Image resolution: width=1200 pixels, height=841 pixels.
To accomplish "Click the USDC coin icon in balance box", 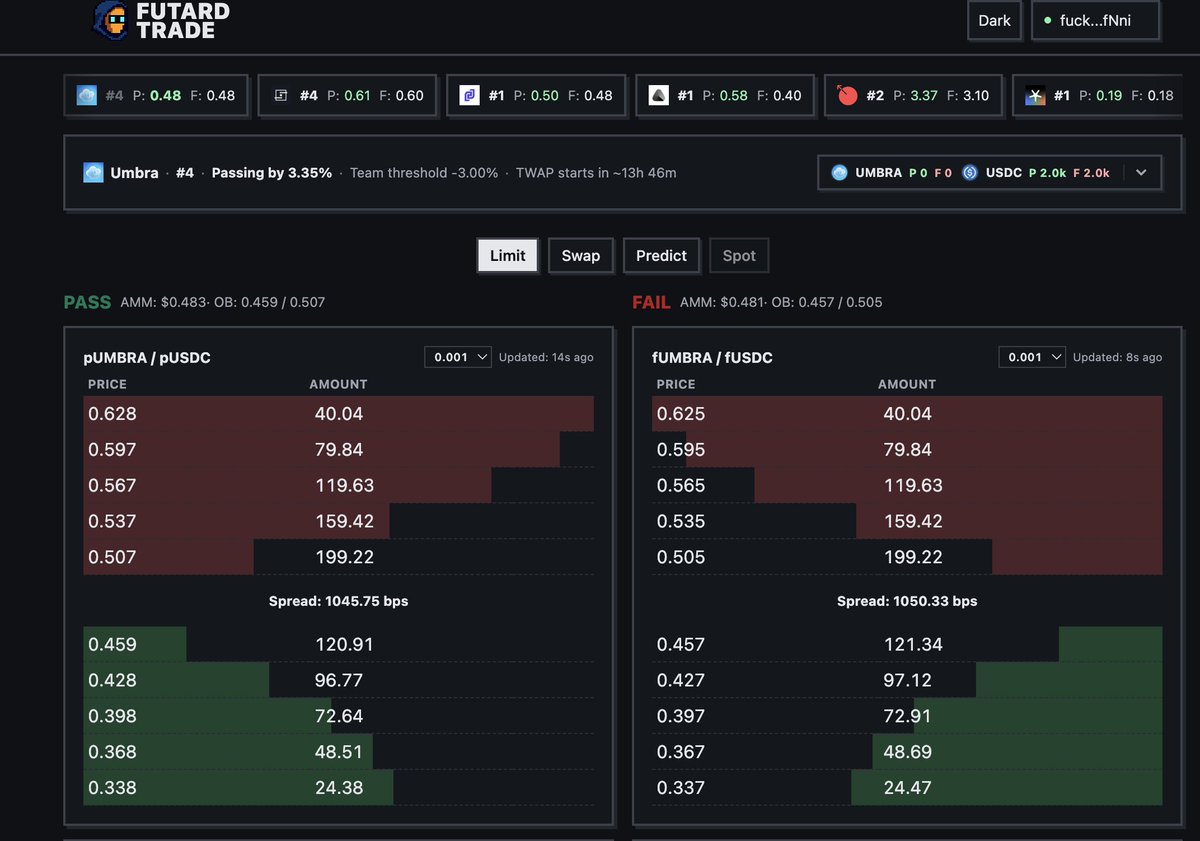I will (970, 173).
